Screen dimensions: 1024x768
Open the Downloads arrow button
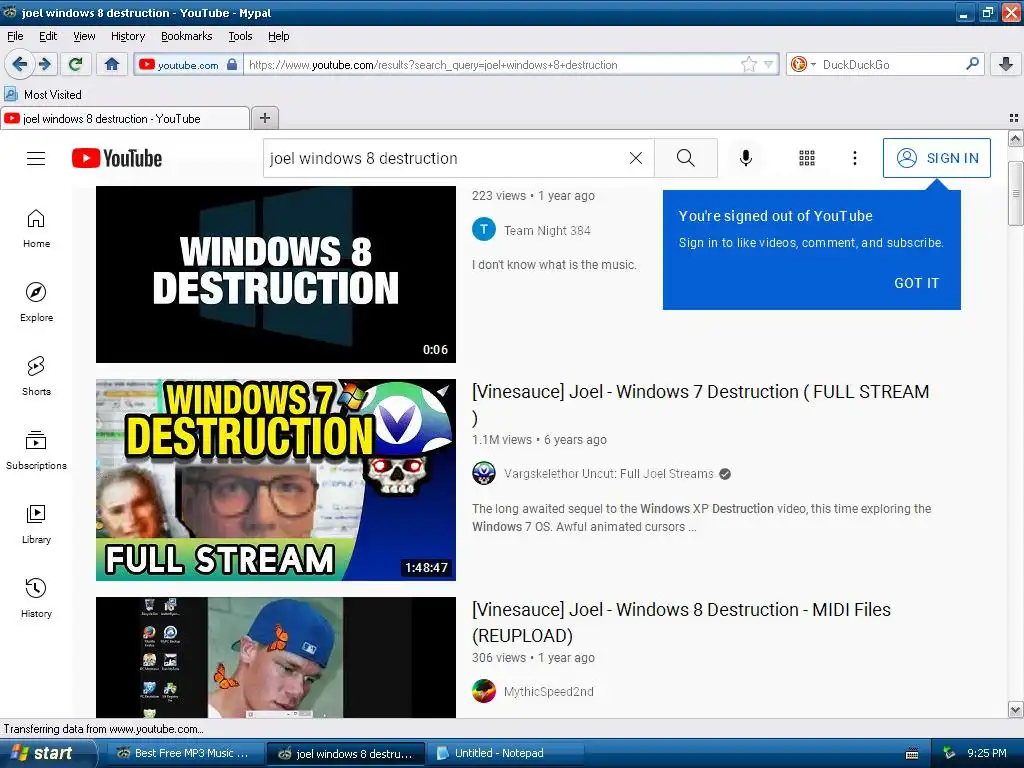pyautogui.click(x=1006, y=64)
